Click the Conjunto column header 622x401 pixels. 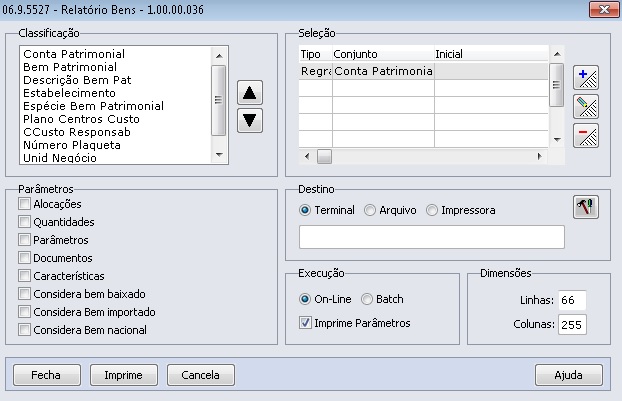pyautogui.click(x=383, y=54)
